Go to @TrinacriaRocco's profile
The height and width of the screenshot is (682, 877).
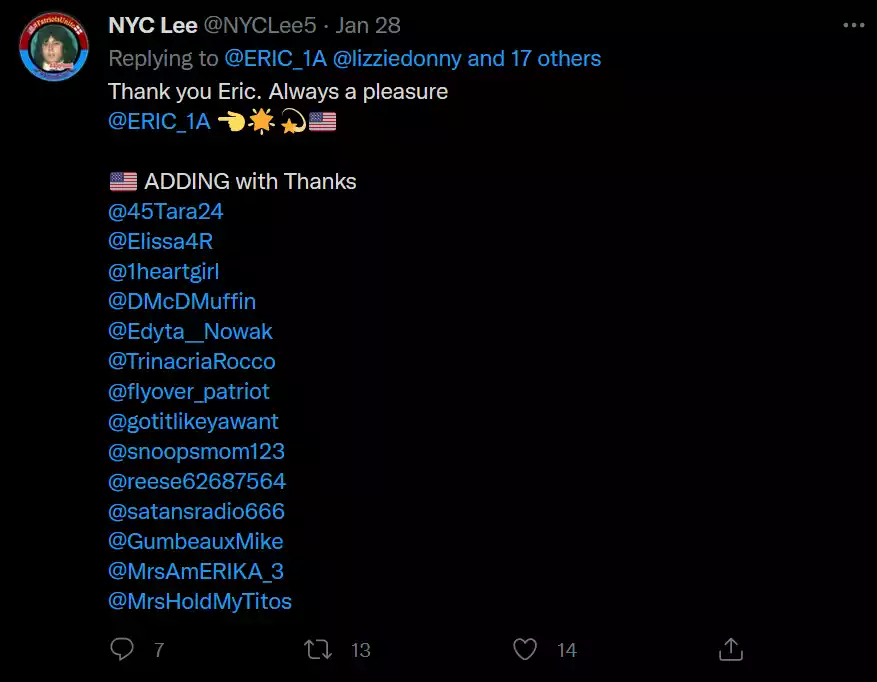[191, 362]
